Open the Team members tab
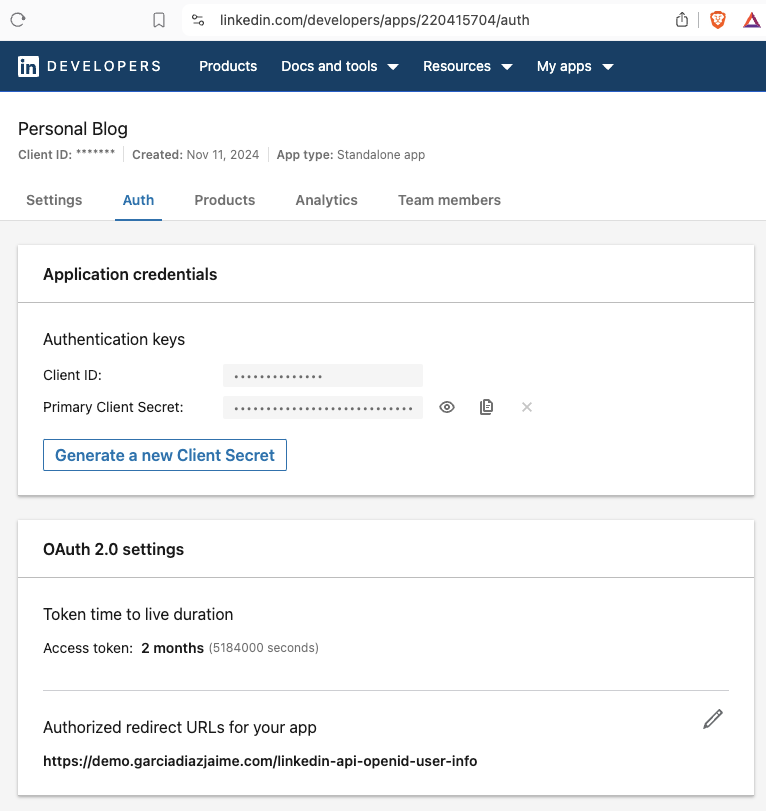 pos(449,200)
